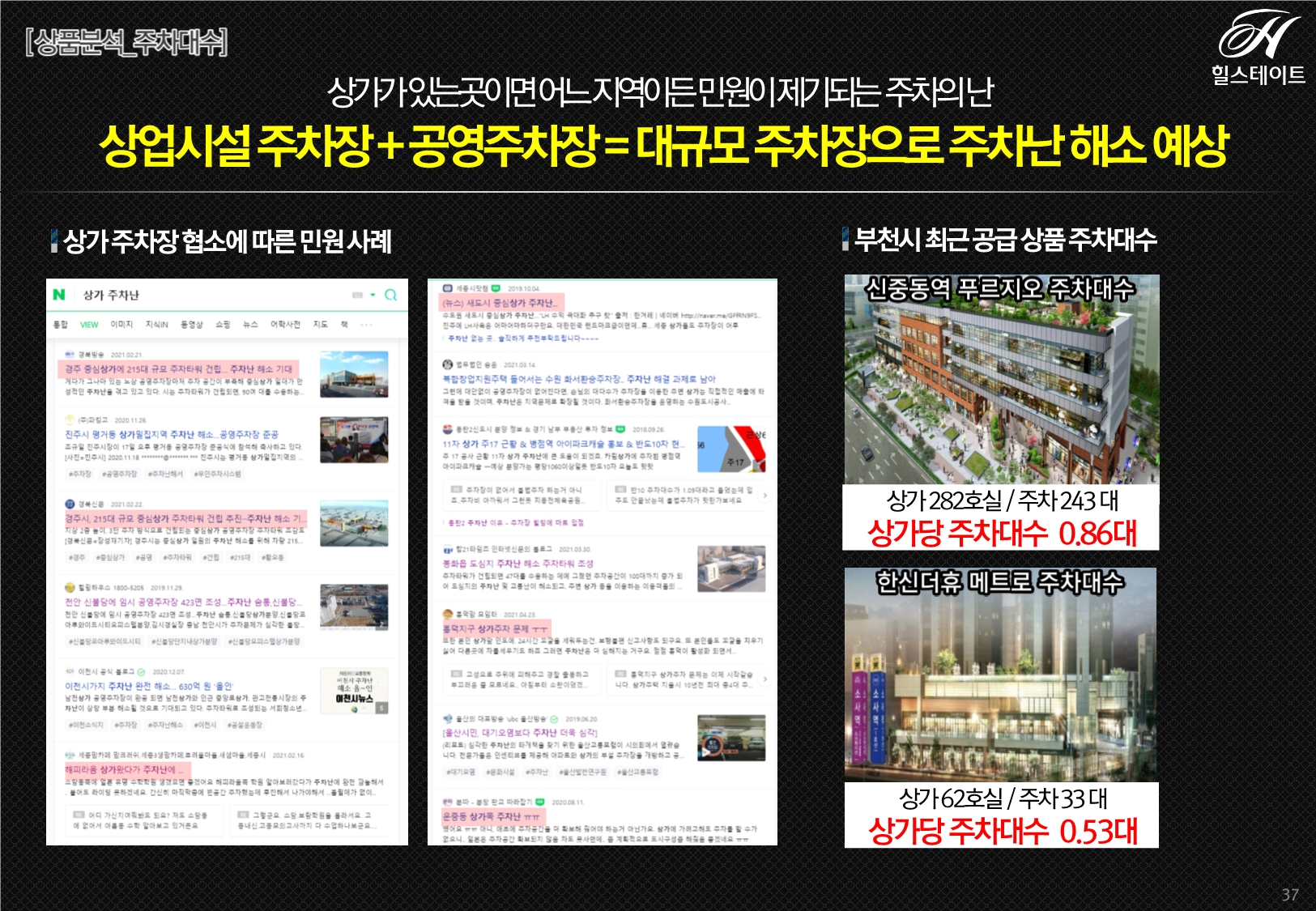
Task: Open result 경주 중심상가에 215대 규모 주차타워 건립
Action: pos(178,369)
